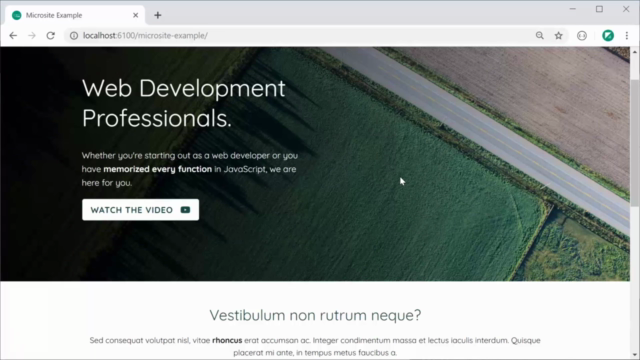Click the "Vestibulum non rutrum neque?" heading
Viewport: 640px width, 360px height.
click(x=315, y=315)
